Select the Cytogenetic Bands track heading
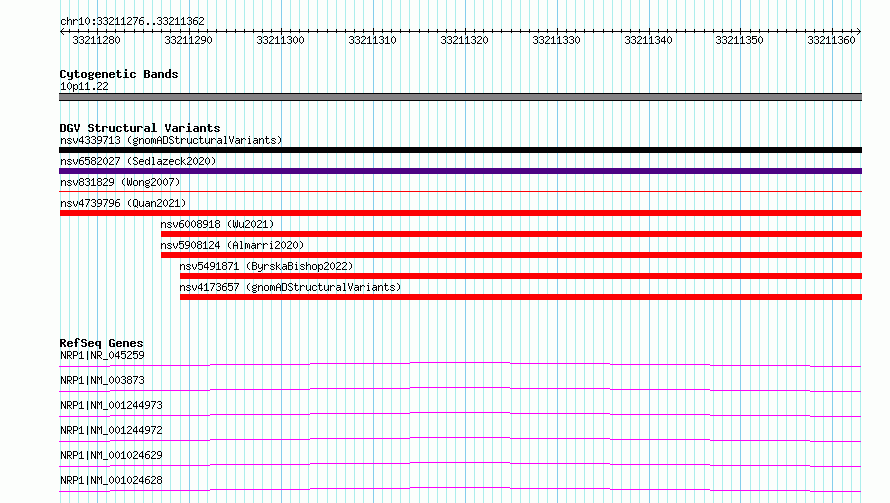The width and height of the screenshot is (890, 503). (x=119, y=74)
